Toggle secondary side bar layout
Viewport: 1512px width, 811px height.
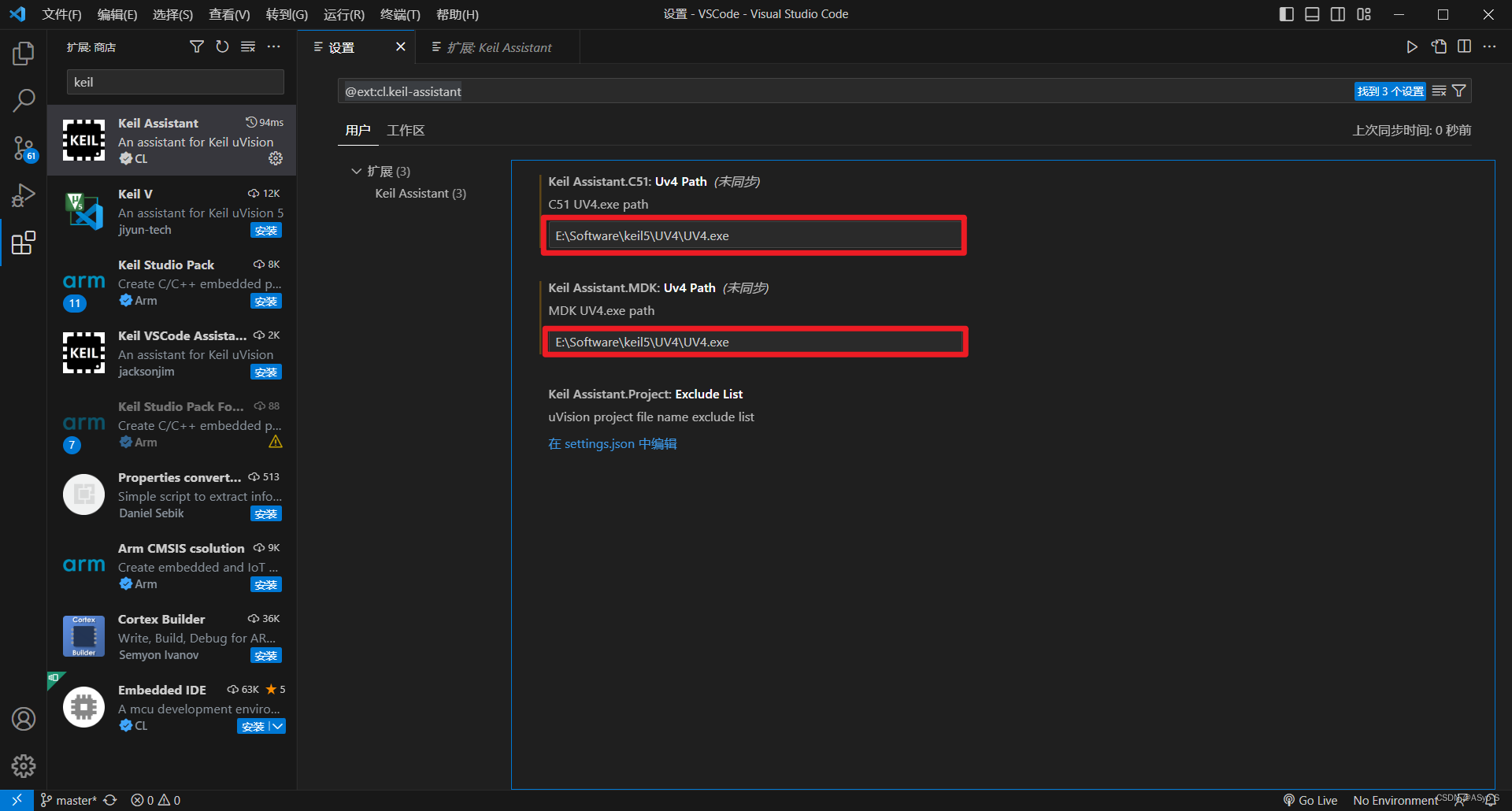[1338, 14]
